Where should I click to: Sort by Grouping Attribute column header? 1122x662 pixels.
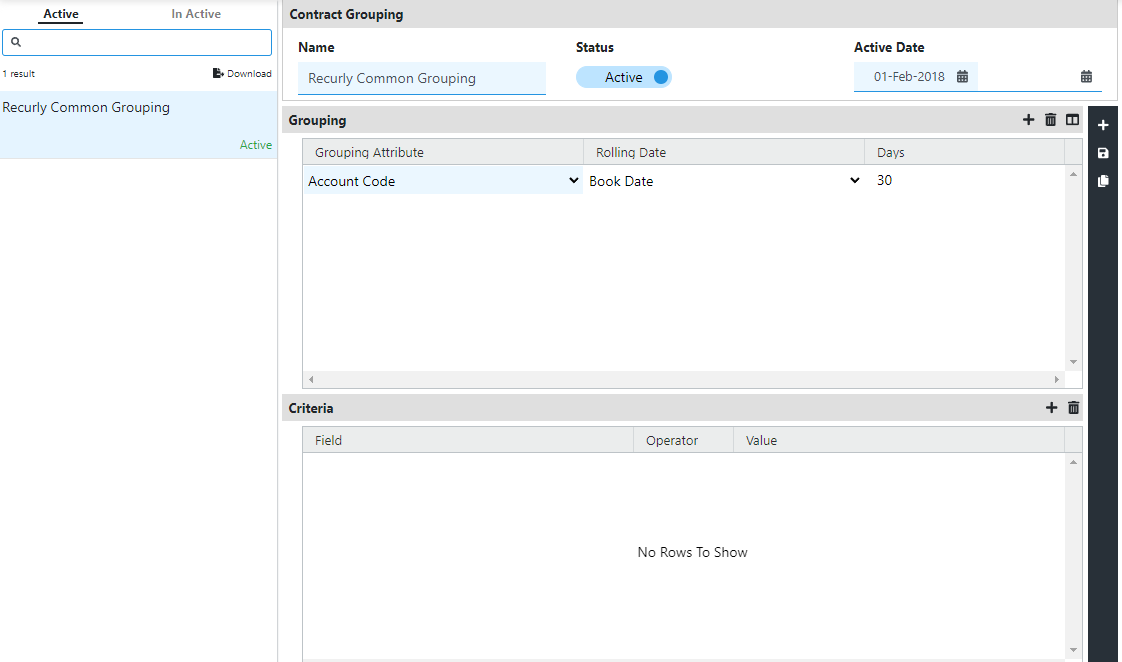[443, 152]
